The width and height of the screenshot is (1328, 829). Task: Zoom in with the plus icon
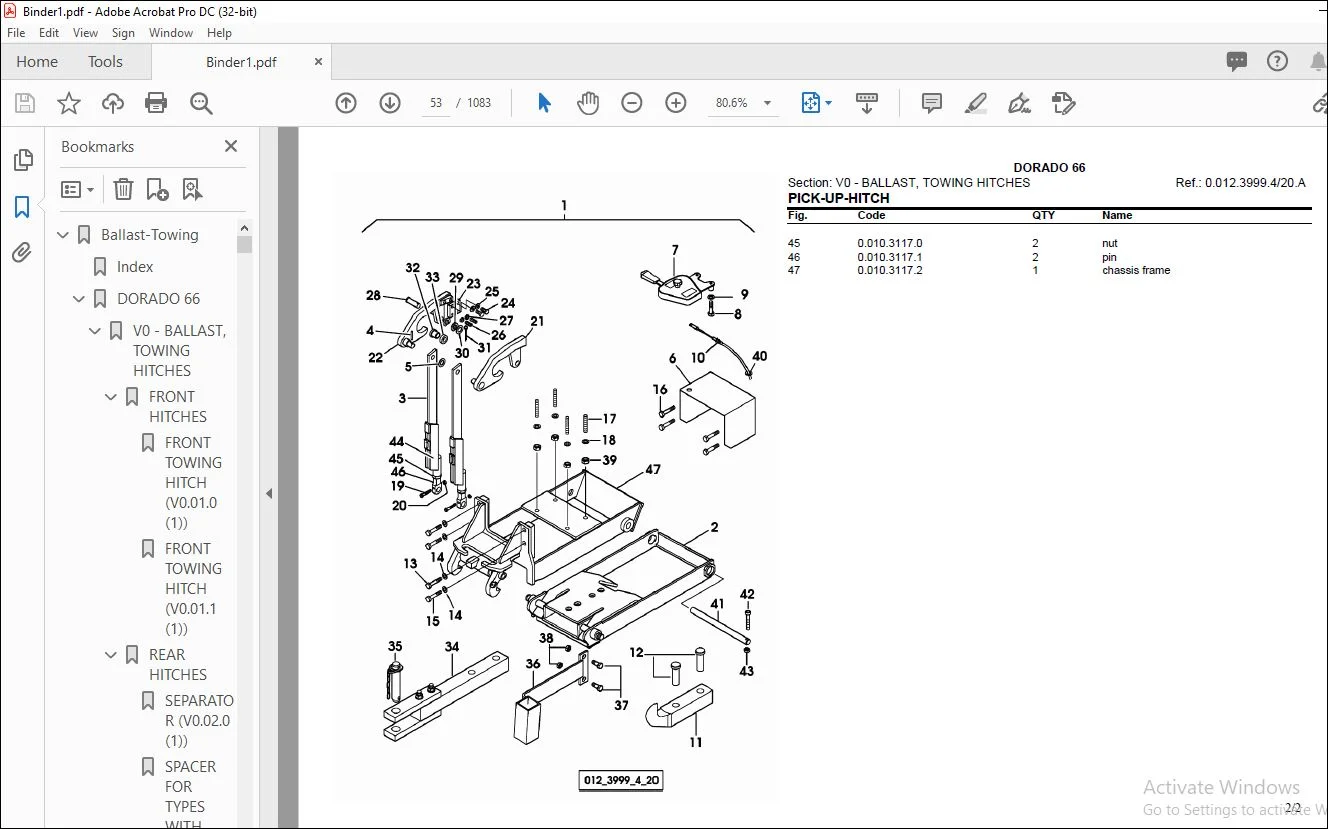(x=676, y=103)
